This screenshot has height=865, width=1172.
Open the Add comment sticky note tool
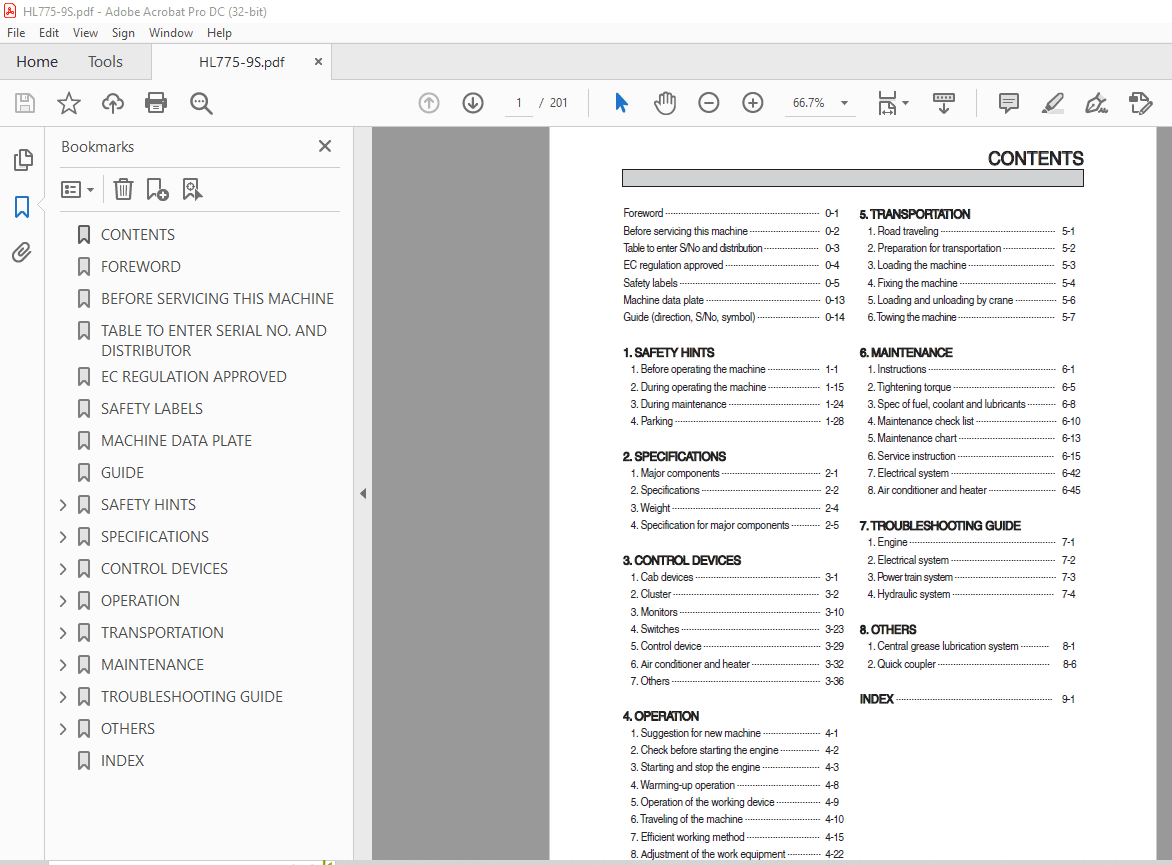(1009, 103)
